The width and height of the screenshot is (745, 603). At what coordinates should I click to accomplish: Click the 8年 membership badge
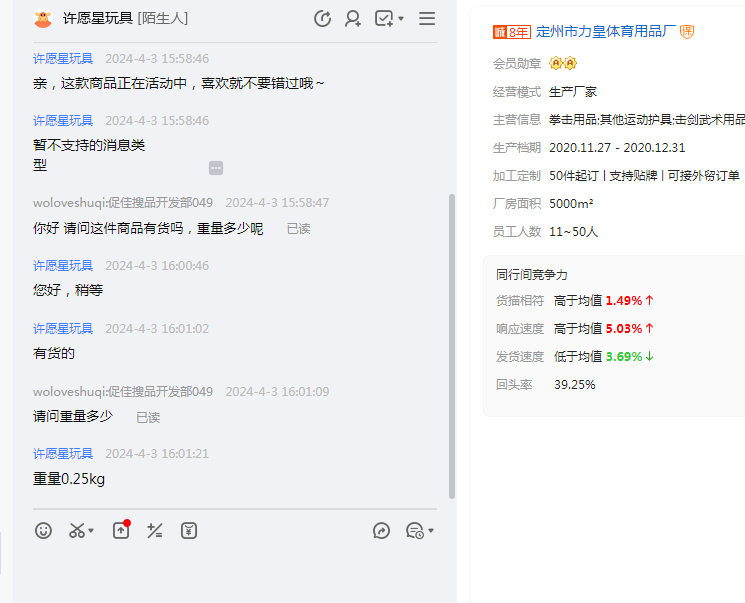click(x=512, y=32)
